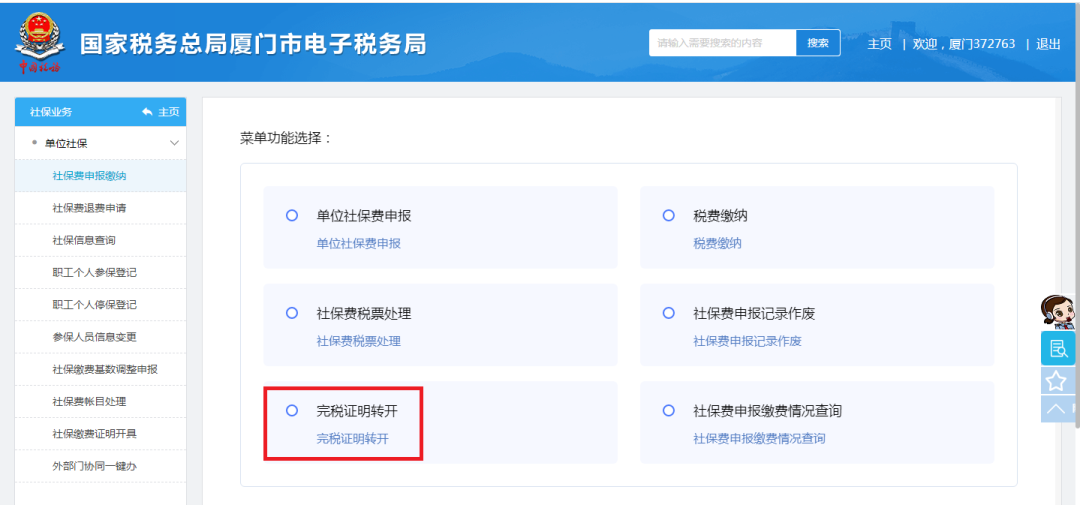Screen dimensions: 1080x505
Task: Collapse the 单位社保 chevron
Action: coord(174,143)
